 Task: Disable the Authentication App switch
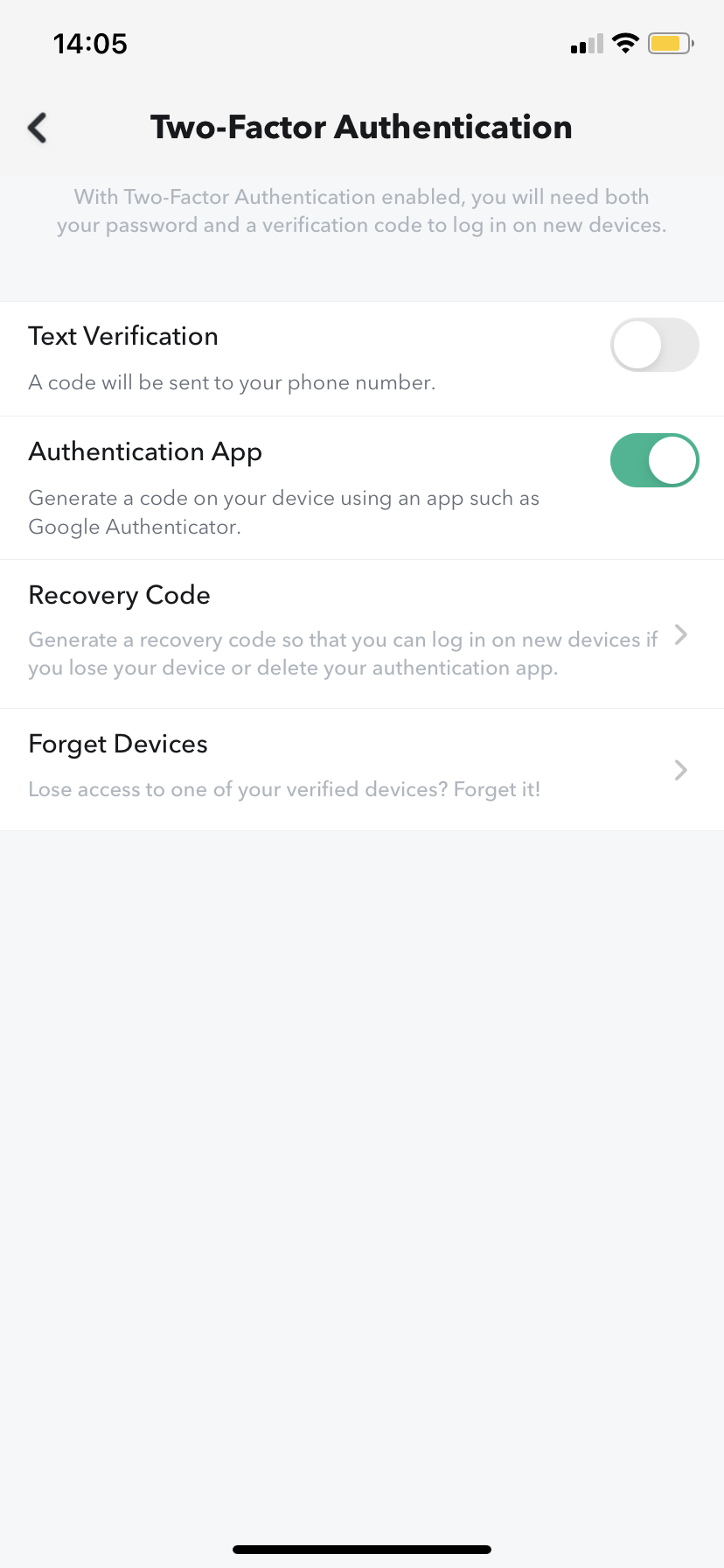coord(654,460)
